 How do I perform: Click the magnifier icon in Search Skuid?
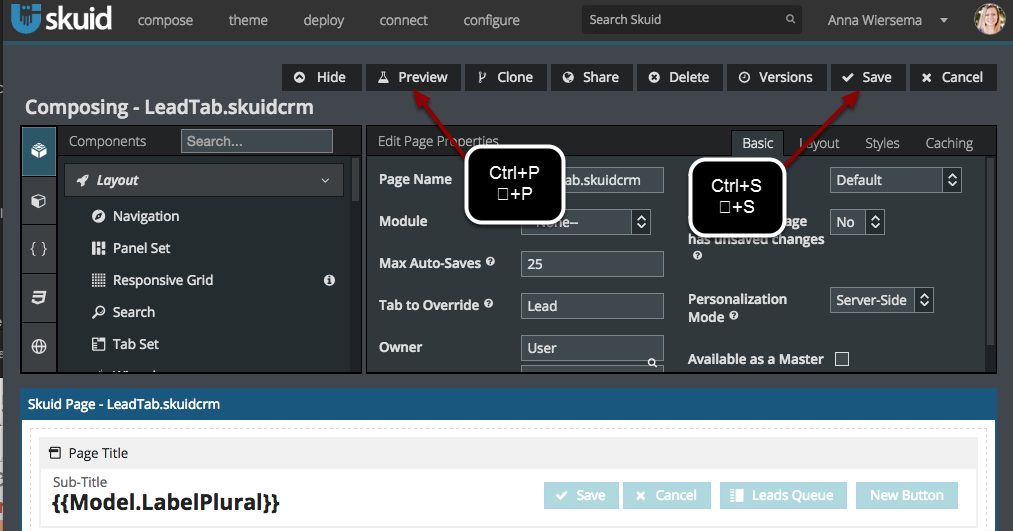tap(790, 19)
